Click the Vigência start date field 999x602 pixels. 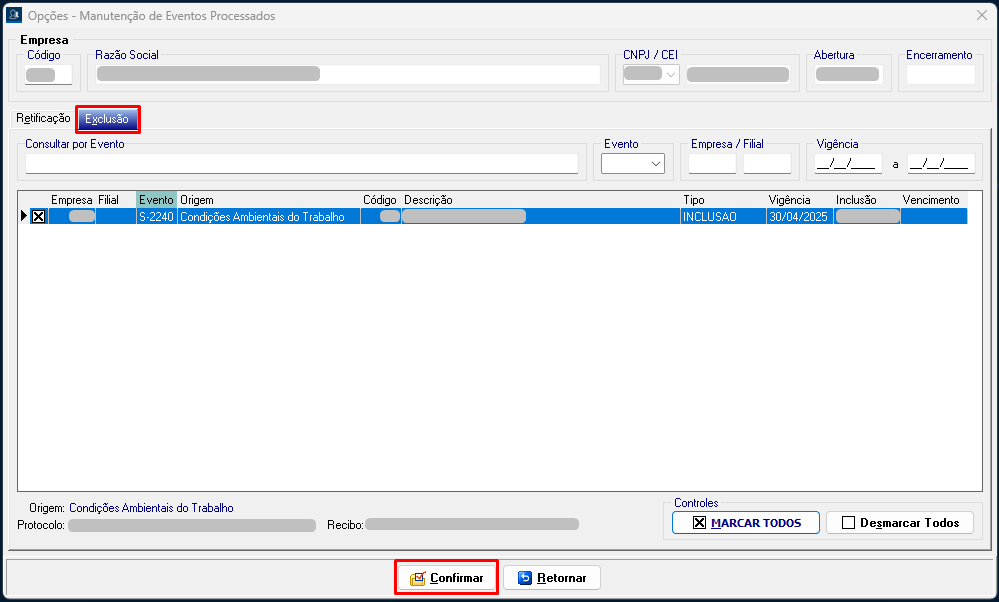tap(848, 164)
